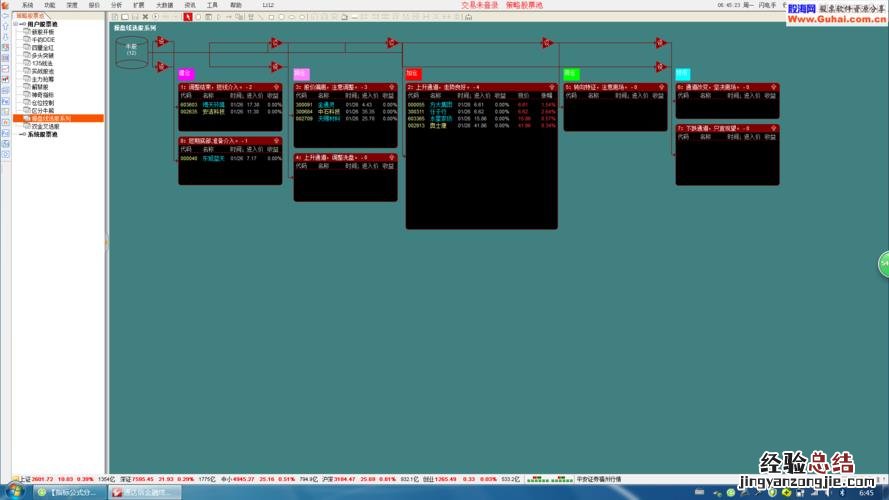Image resolution: width=889 pixels, height=500 pixels.
Task: Click the pin icon on panel 1 header
Action: pyautogui.click(x=275, y=87)
